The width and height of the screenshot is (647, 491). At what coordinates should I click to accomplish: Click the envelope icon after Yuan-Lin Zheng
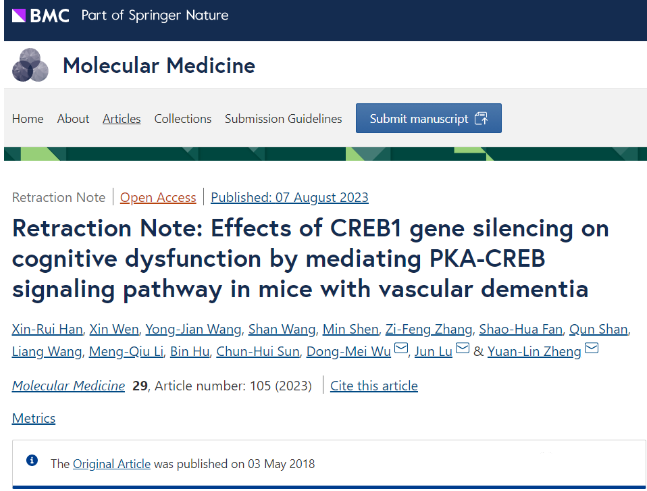point(592,348)
